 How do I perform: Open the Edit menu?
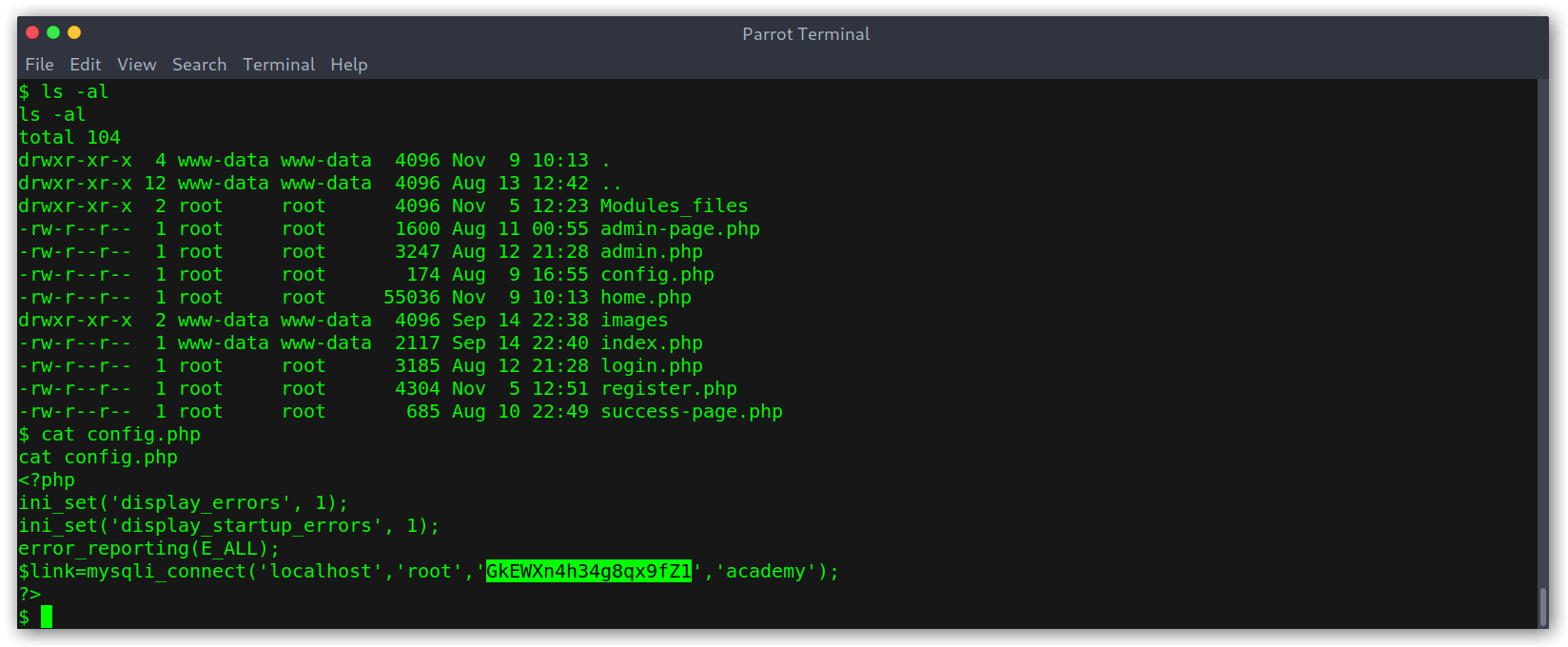(85, 65)
